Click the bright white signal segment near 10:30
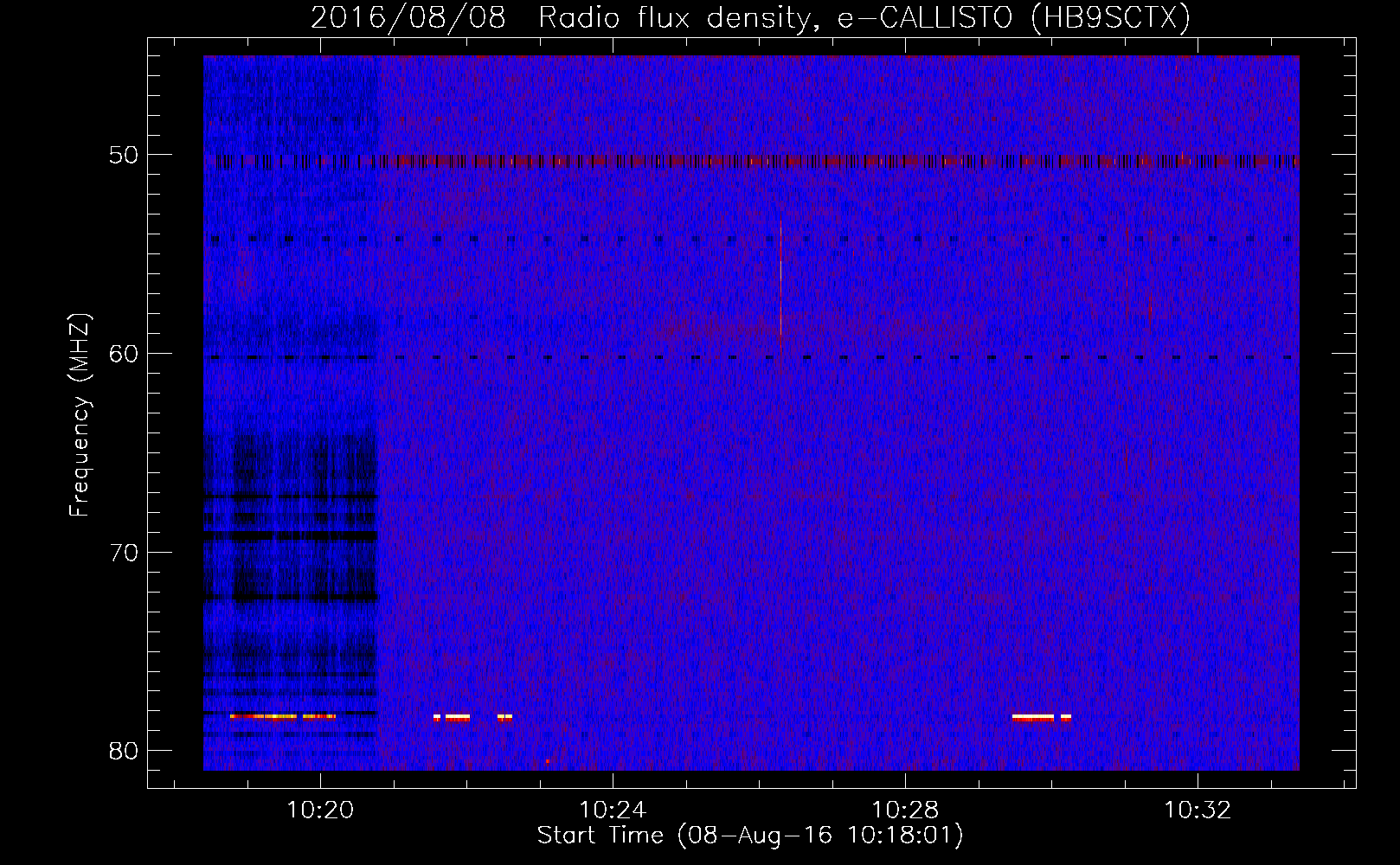The height and width of the screenshot is (865, 1400). pos(1033,717)
